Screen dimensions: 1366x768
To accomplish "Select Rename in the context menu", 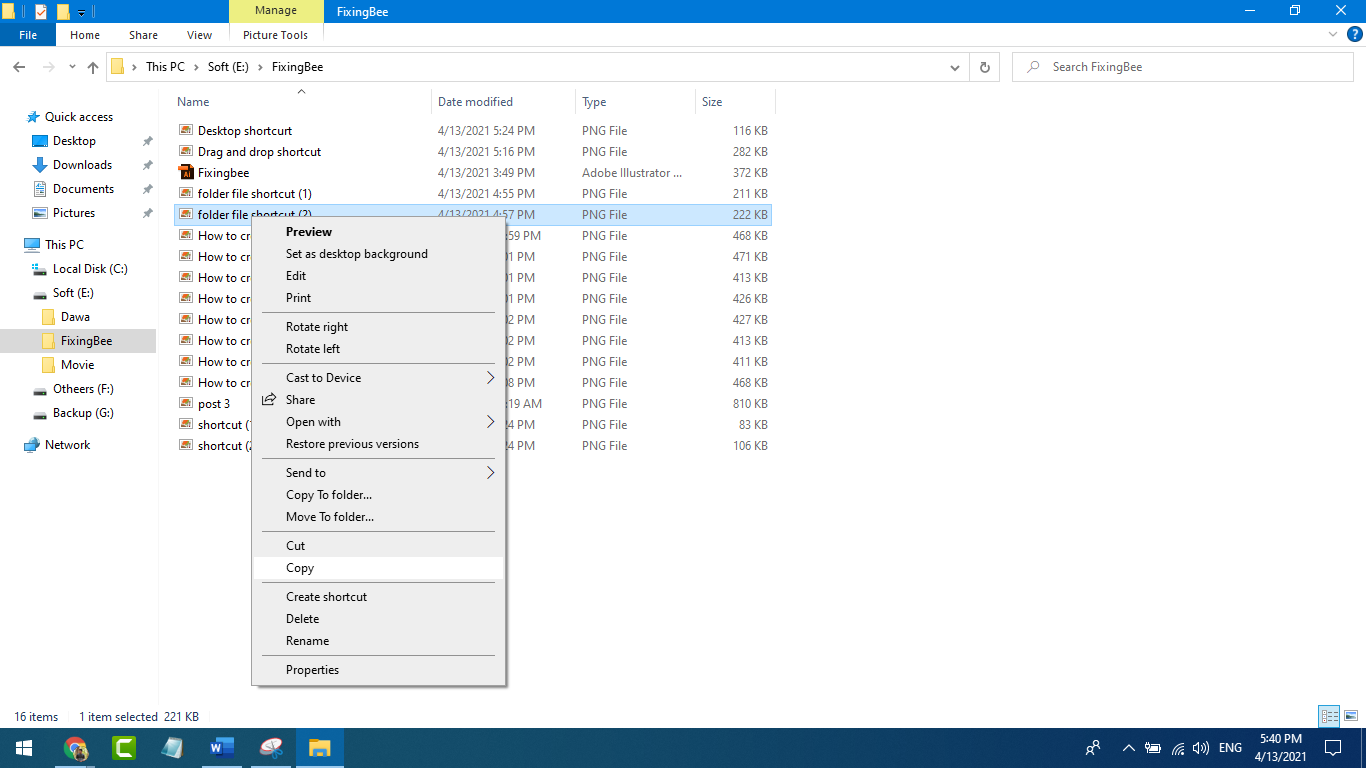I will coord(307,641).
